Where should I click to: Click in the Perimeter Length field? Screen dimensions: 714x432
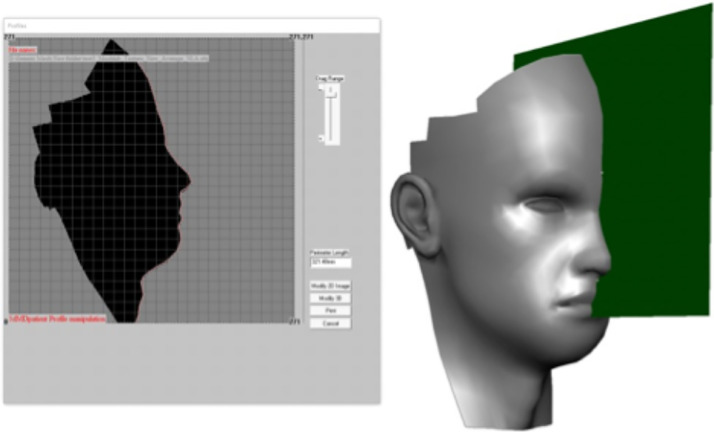[x=331, y=263]
